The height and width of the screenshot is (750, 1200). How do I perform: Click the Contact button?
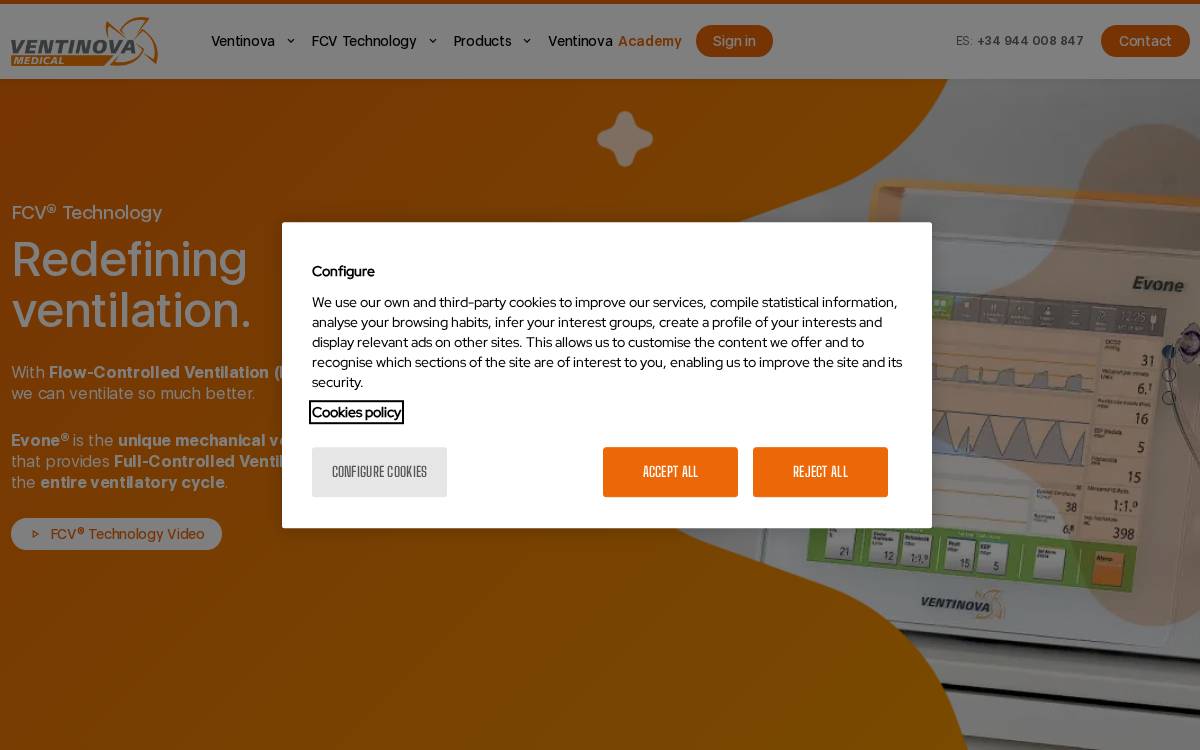pos(1145,41)
